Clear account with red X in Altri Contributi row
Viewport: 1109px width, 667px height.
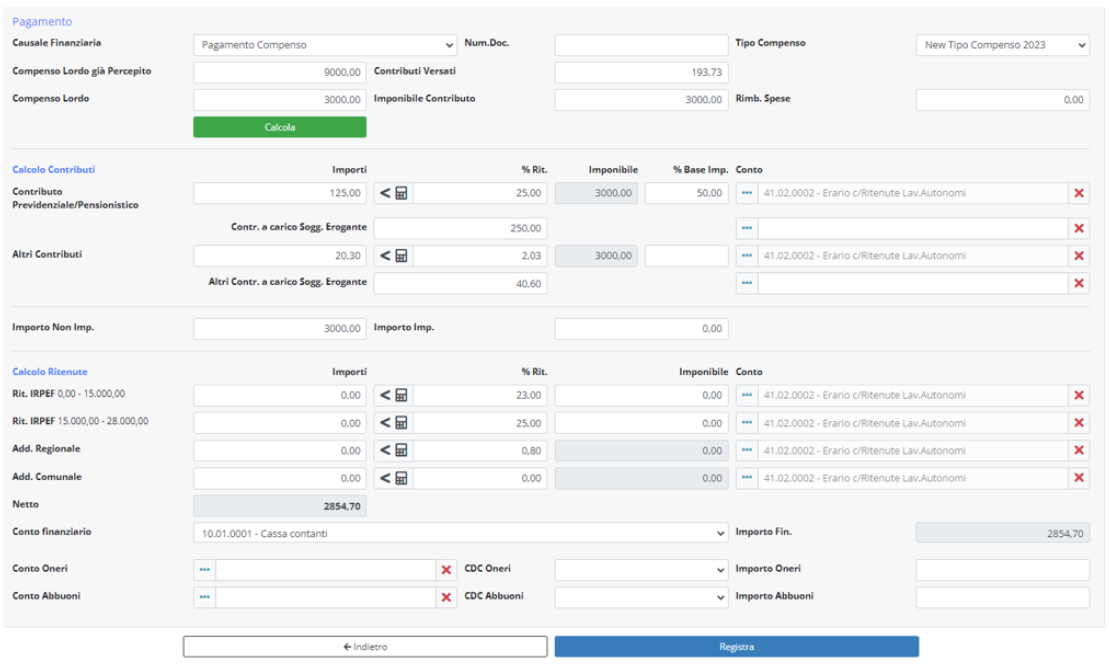click(1079, 256)
